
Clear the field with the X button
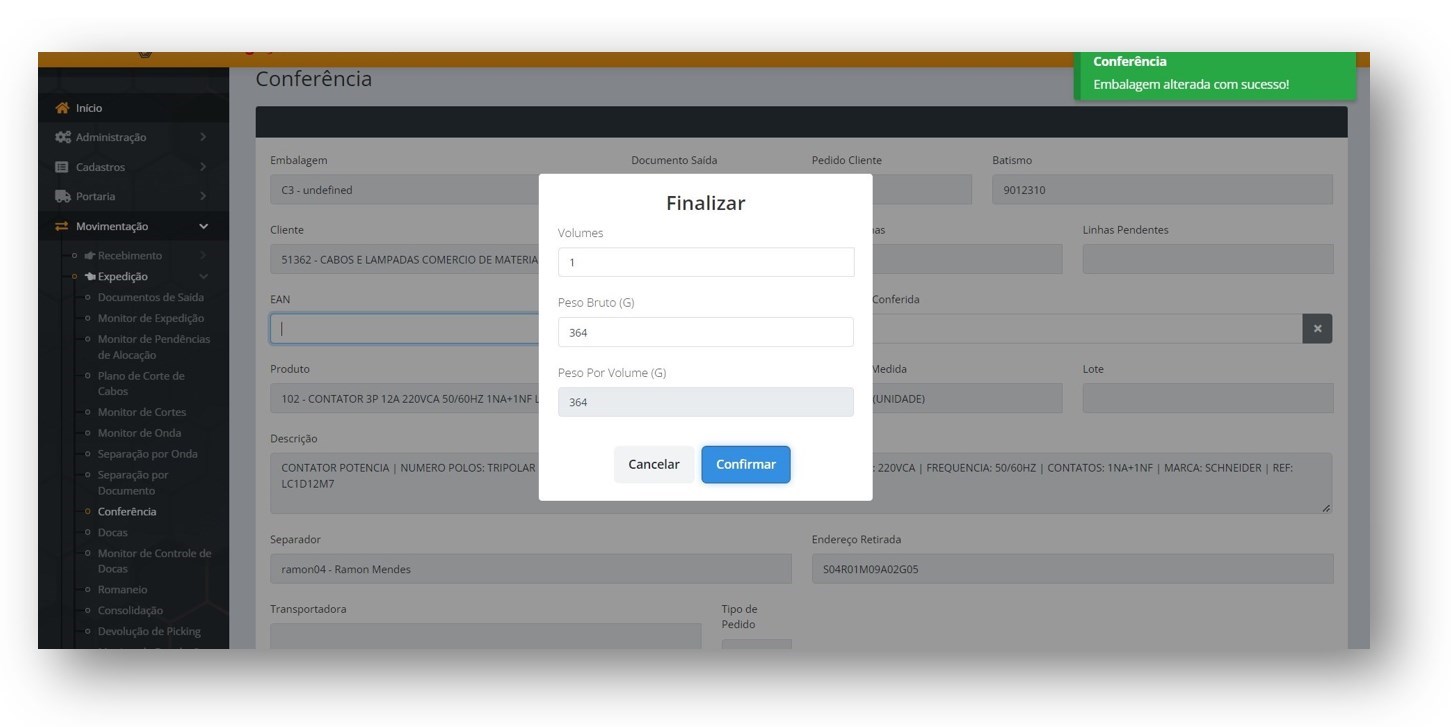coord(1317,329)
